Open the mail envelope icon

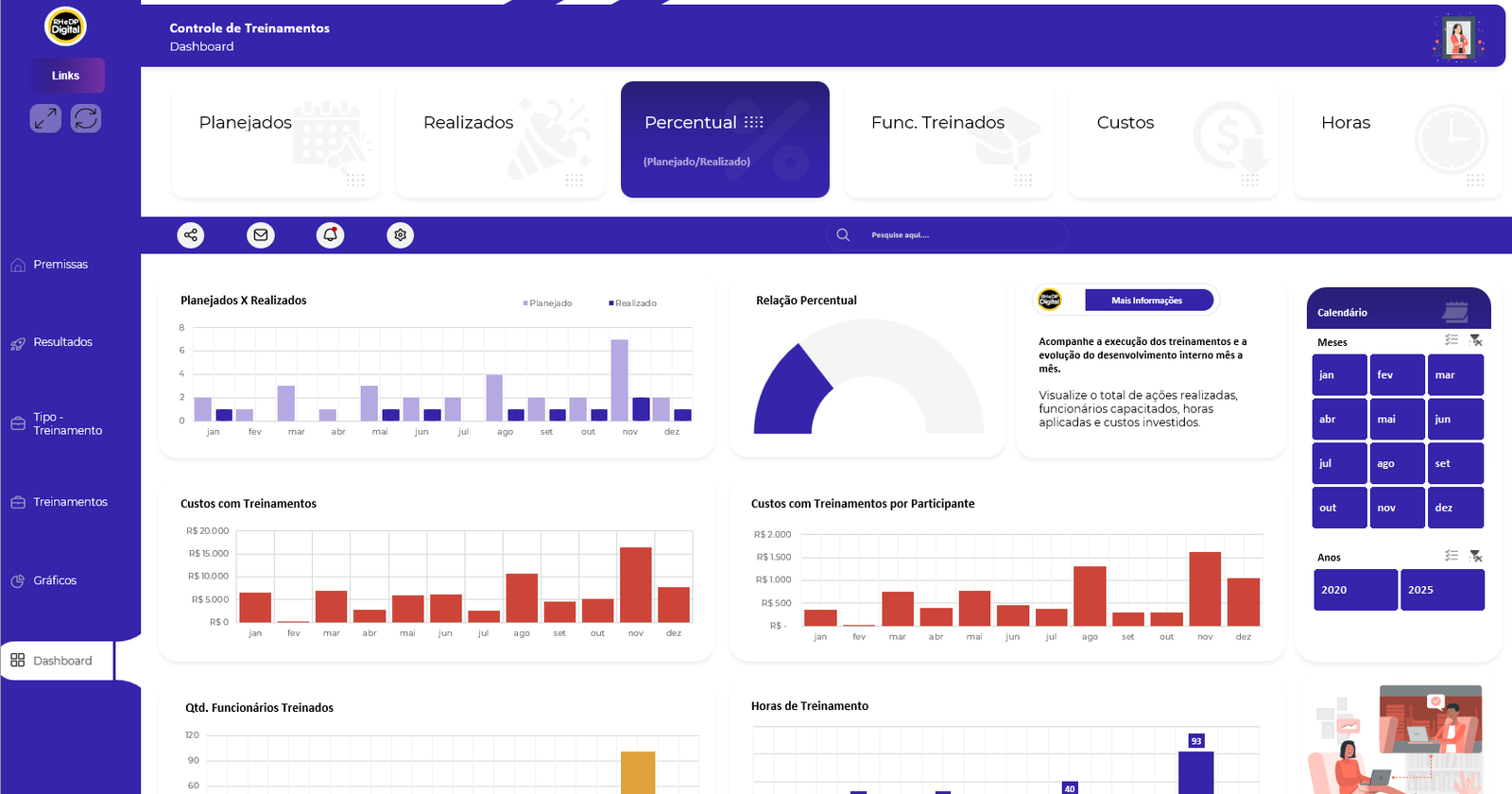[x=261, y=235]
